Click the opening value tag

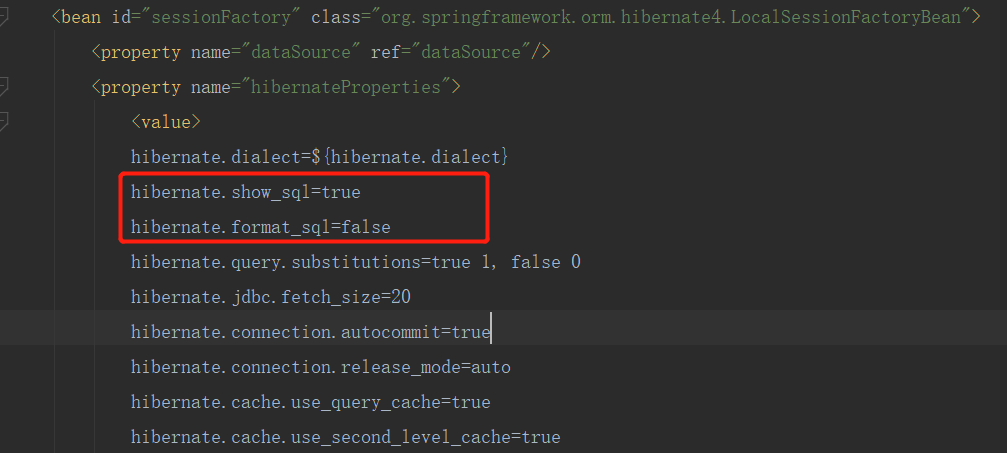click(166, 122)
